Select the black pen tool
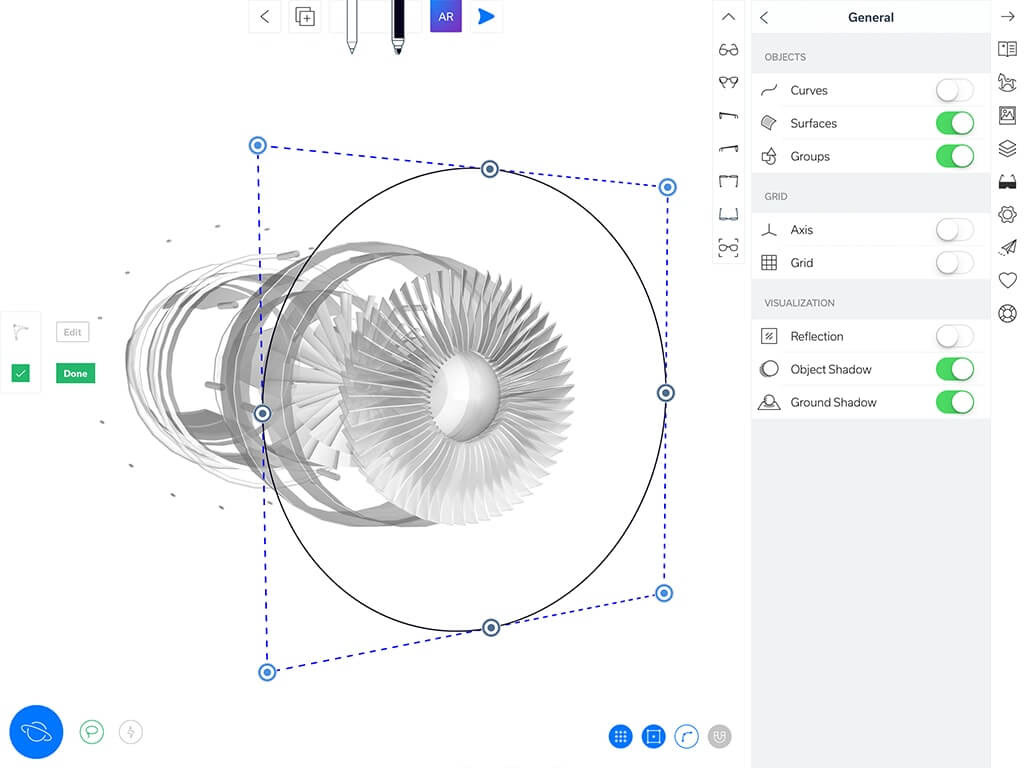The width and height of the screenshot is (1024, 768). click(x=398, y=26)
